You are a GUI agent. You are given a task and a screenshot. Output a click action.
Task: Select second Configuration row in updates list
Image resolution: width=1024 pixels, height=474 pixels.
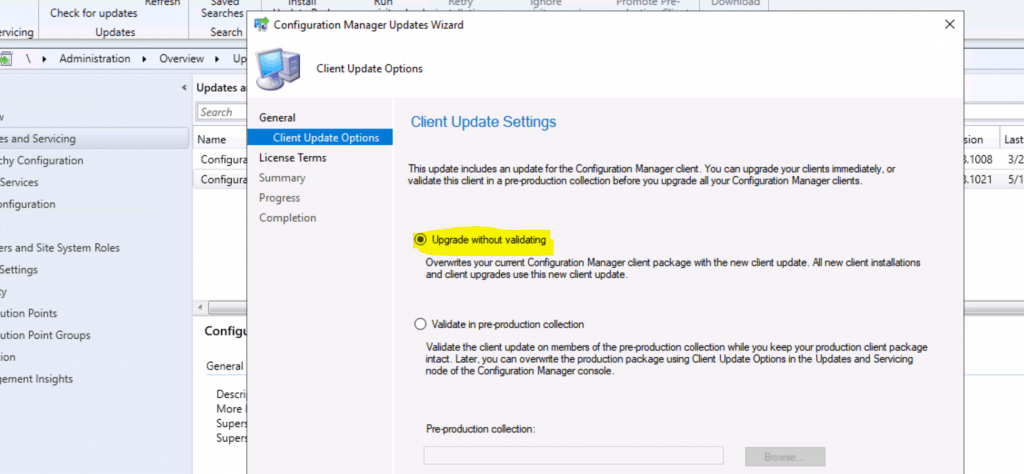point(221,180)
